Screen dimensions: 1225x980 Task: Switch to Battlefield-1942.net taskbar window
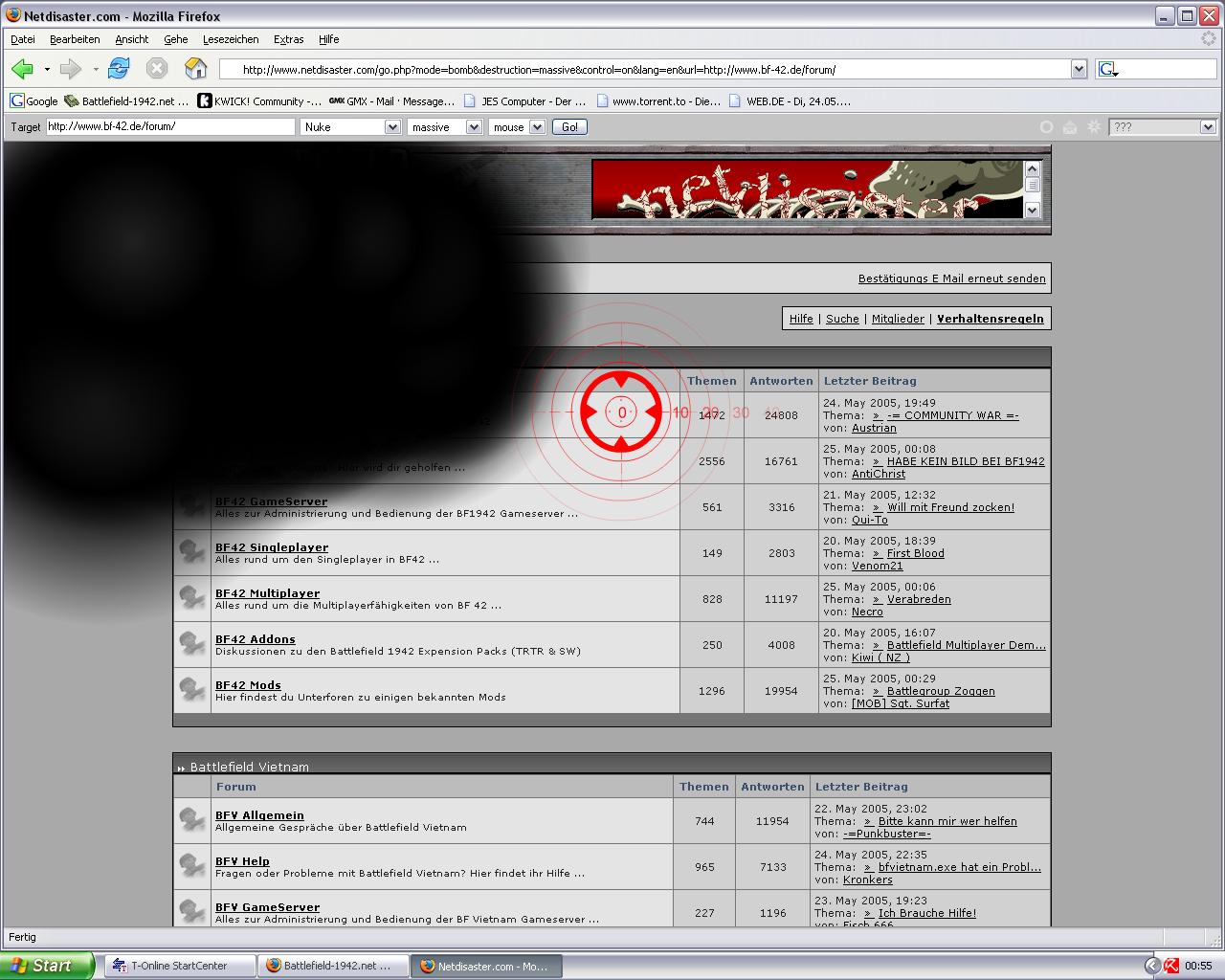point(333,966)
